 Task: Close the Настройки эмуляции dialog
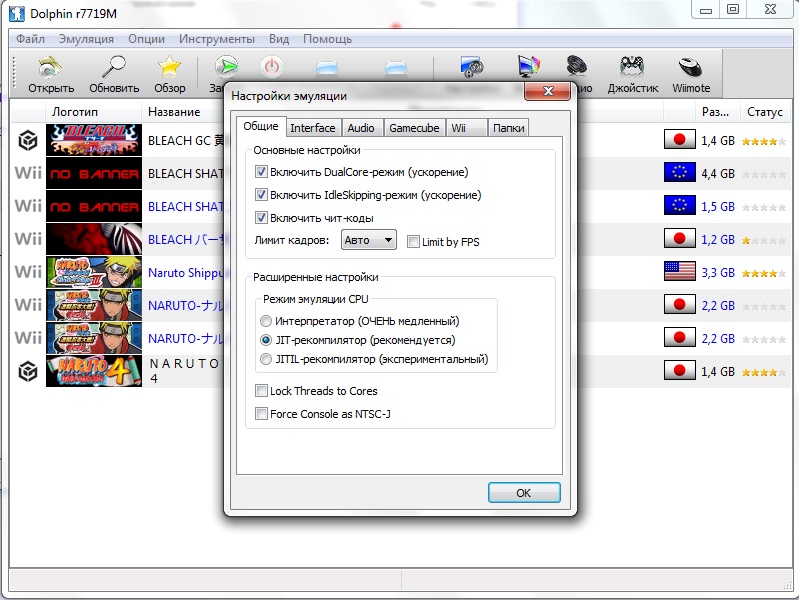[548, 91]
